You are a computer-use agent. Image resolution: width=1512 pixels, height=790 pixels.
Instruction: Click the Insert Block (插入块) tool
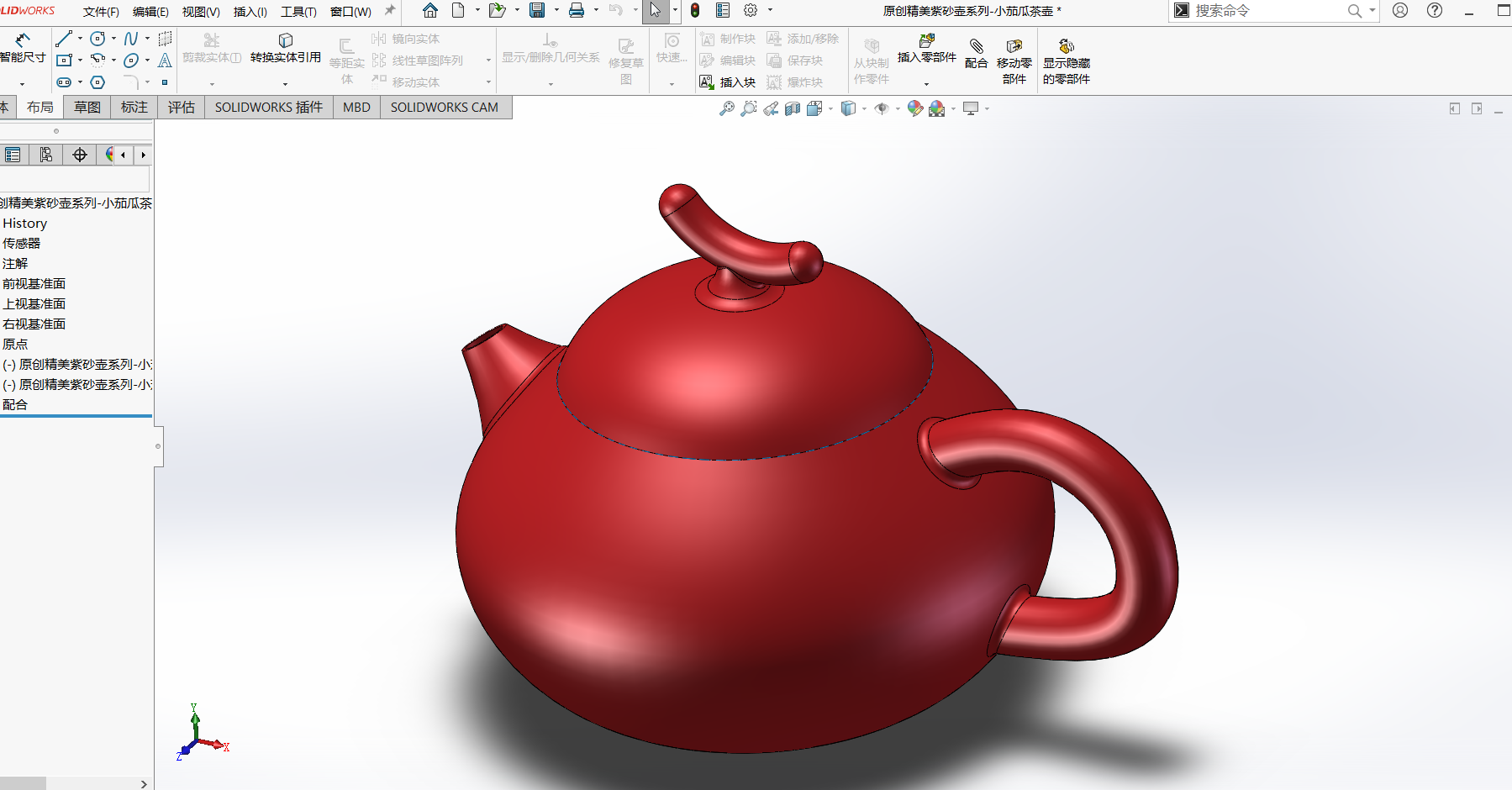pyautogui.click(x=728, y=82)
